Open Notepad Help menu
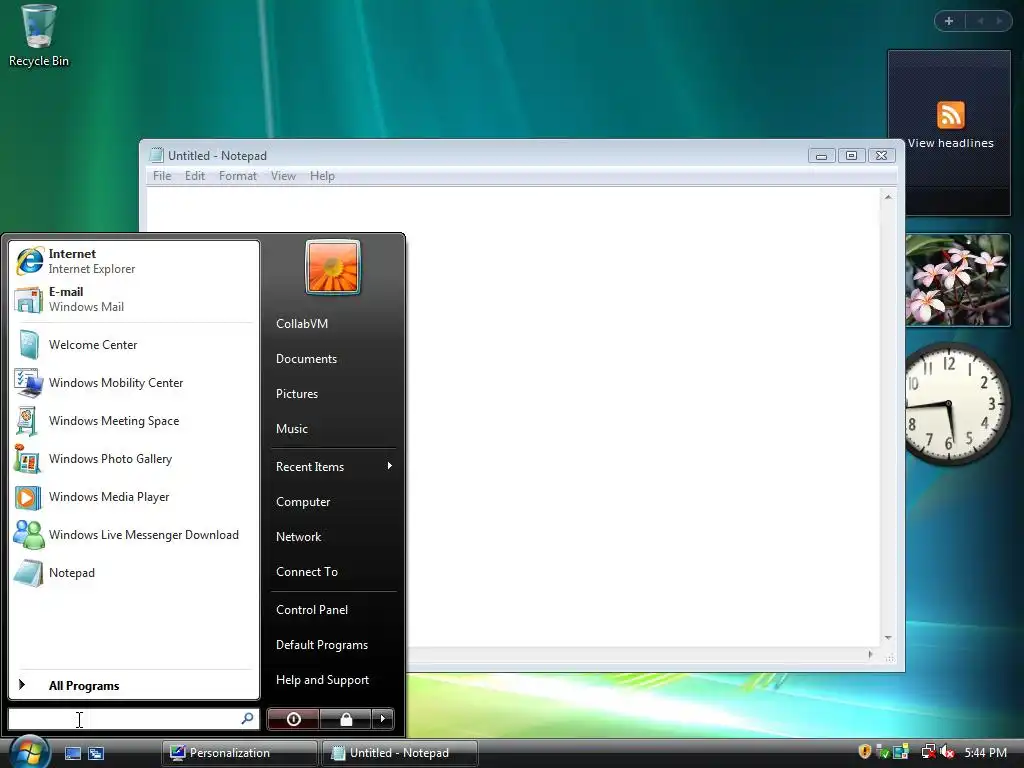The height and width of the screenshot is (768, 1024). (322, 176)
